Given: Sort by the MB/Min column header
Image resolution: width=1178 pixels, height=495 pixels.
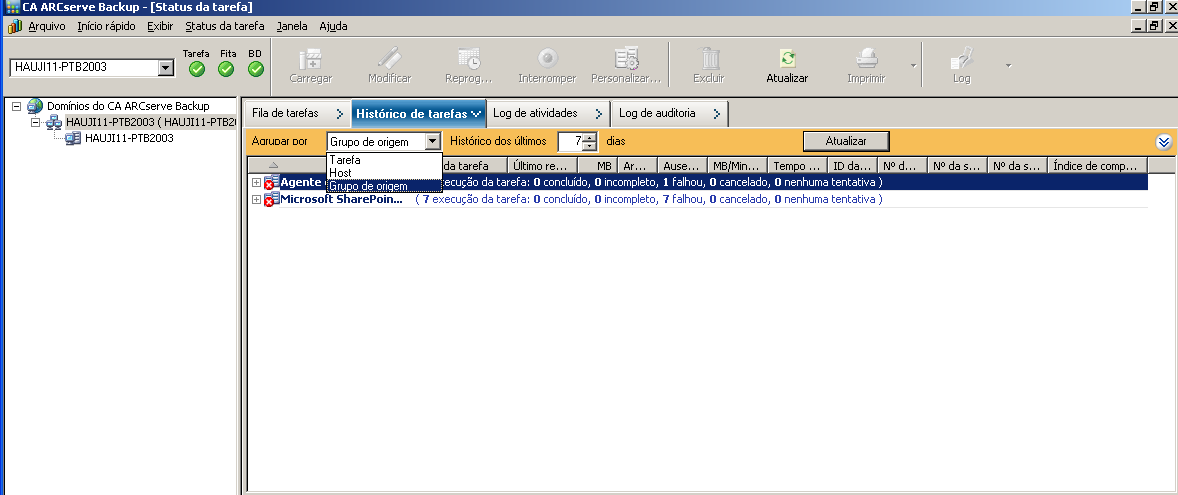Looking at the screenshot, I should point(738,165).
